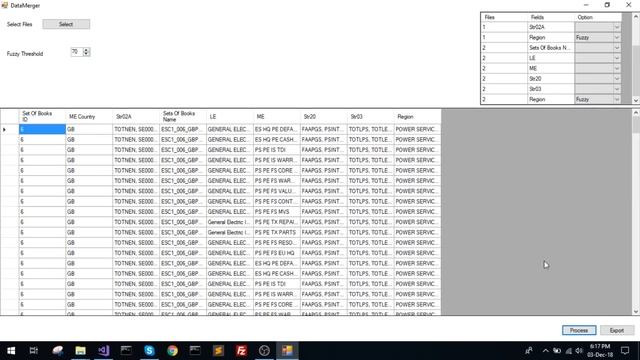Sort by Str03 column header in data grid
Viewport: 640px width, 360px height.
pos(371,116)
